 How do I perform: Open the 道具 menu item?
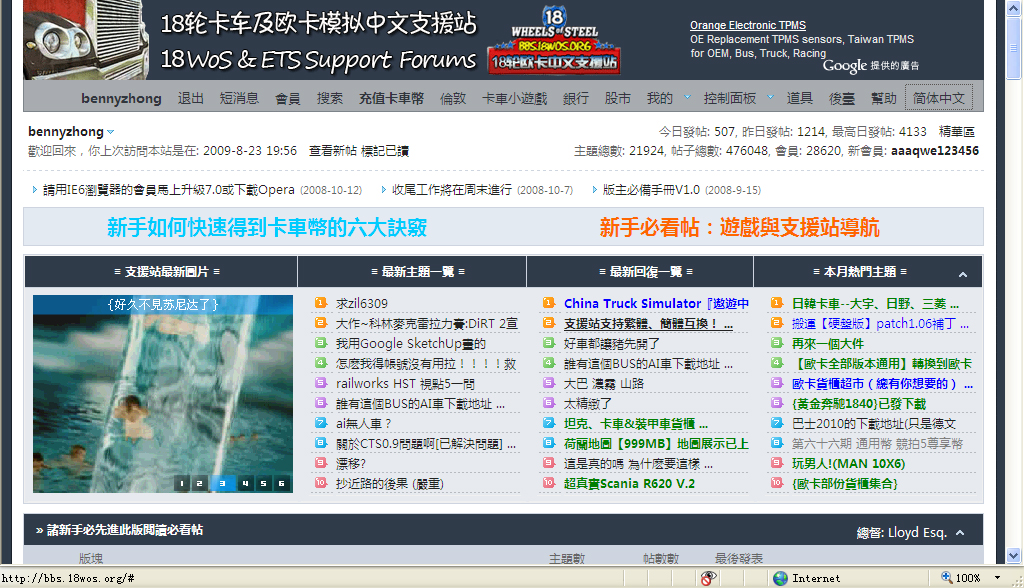tap(800, 98)
